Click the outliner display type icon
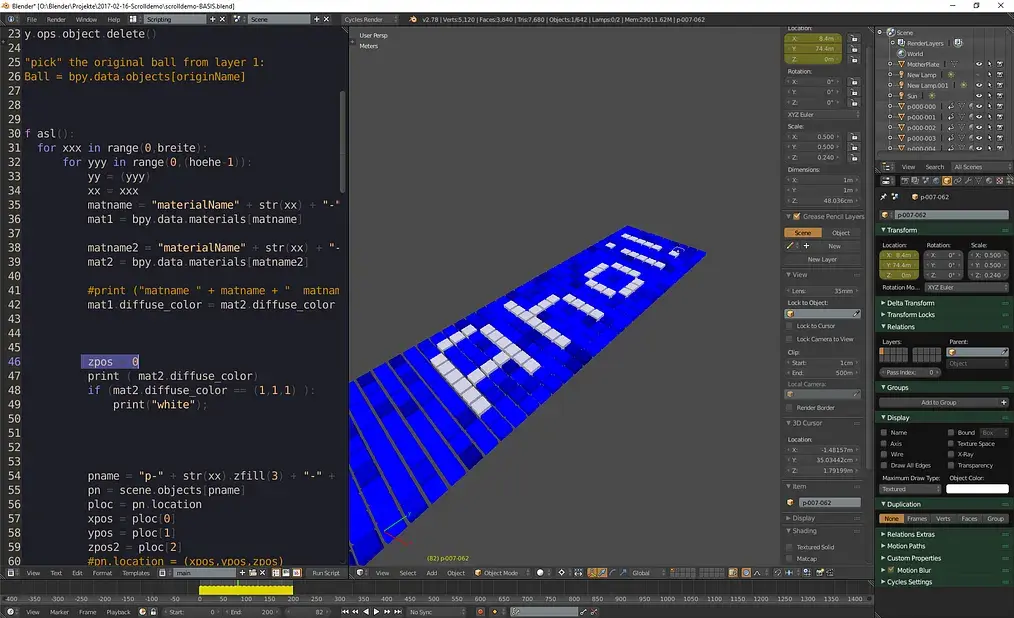This screenshot has width=1014, height=618. point(888,167)
